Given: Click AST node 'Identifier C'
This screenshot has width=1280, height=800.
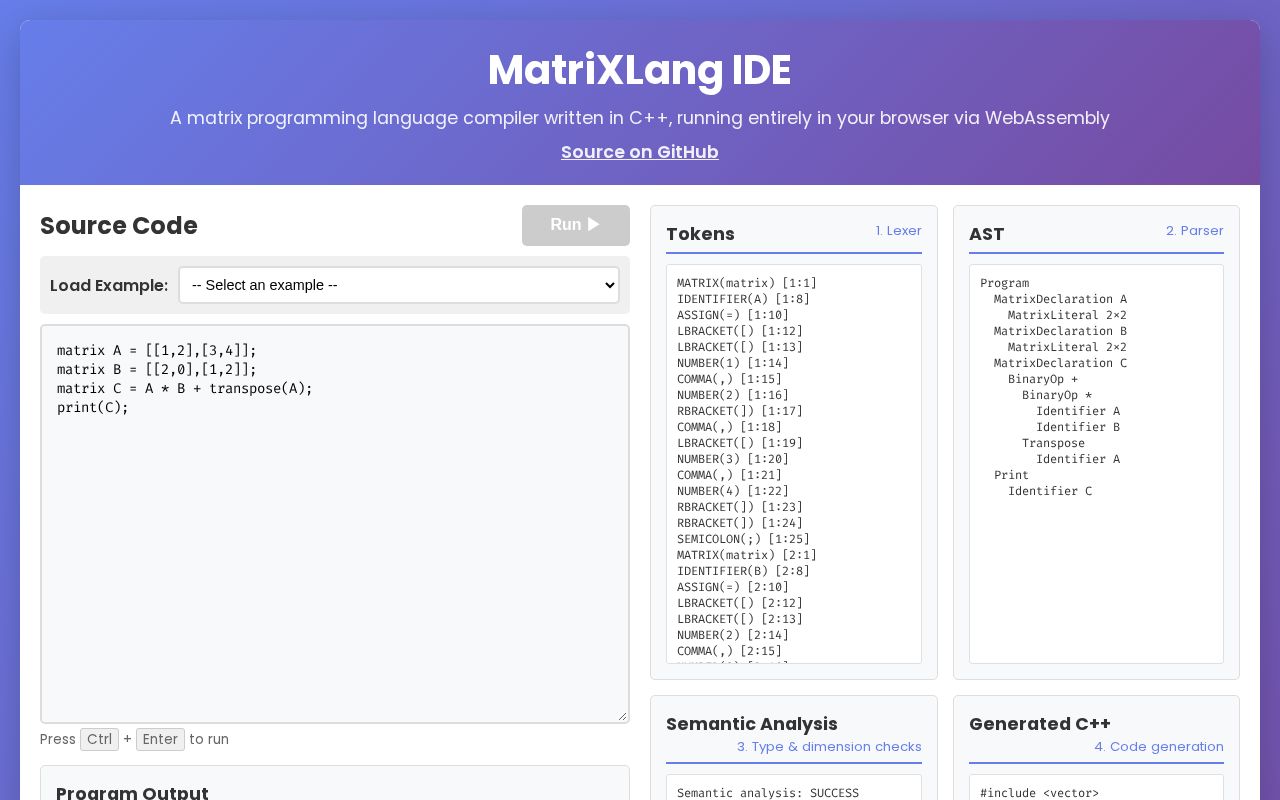Looking at the screenshot, I should pos(1050,491).
